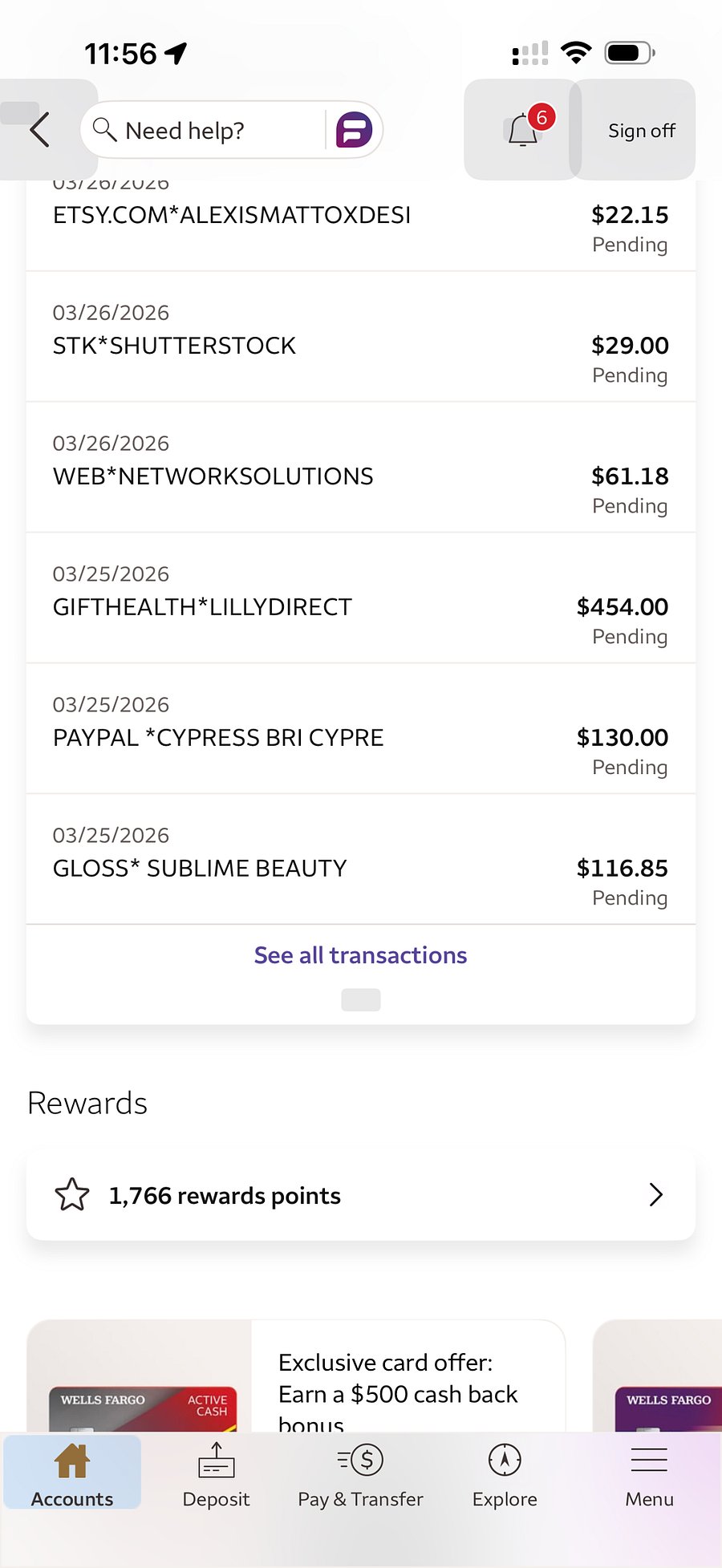See all transactions link
The height and width of the screenshot is (1568, 722).
click(360, 955)
